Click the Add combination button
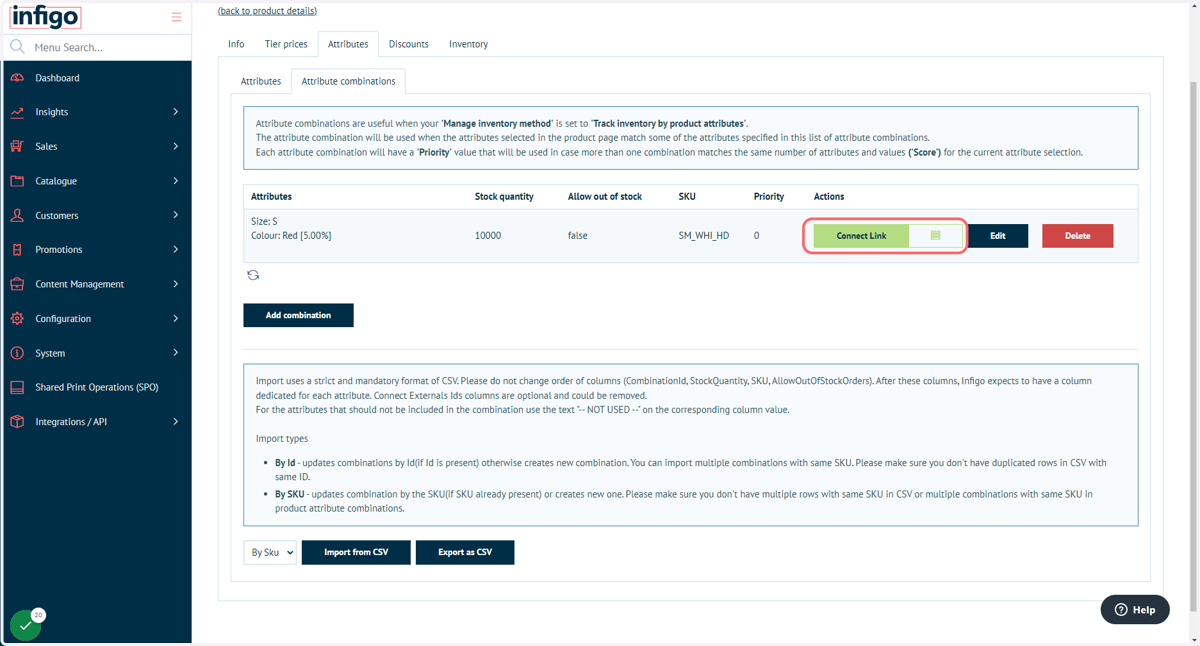Screen dimensions: 1200x646 pyautogui.click(x=298, y=315)
